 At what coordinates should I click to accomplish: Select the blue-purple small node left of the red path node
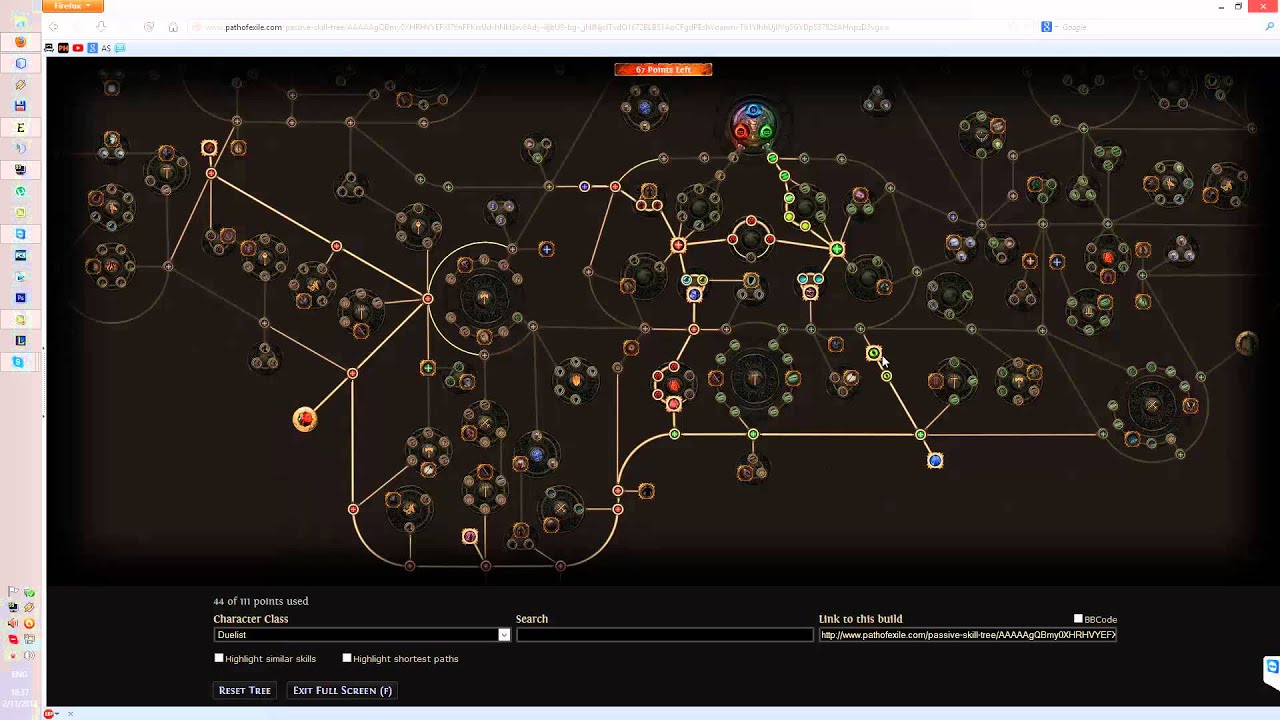(584, 186)
